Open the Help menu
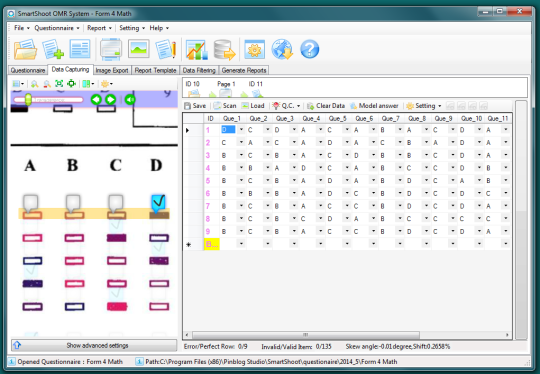Viewport: 540px width, 374px height. click(x=159, y=28)
